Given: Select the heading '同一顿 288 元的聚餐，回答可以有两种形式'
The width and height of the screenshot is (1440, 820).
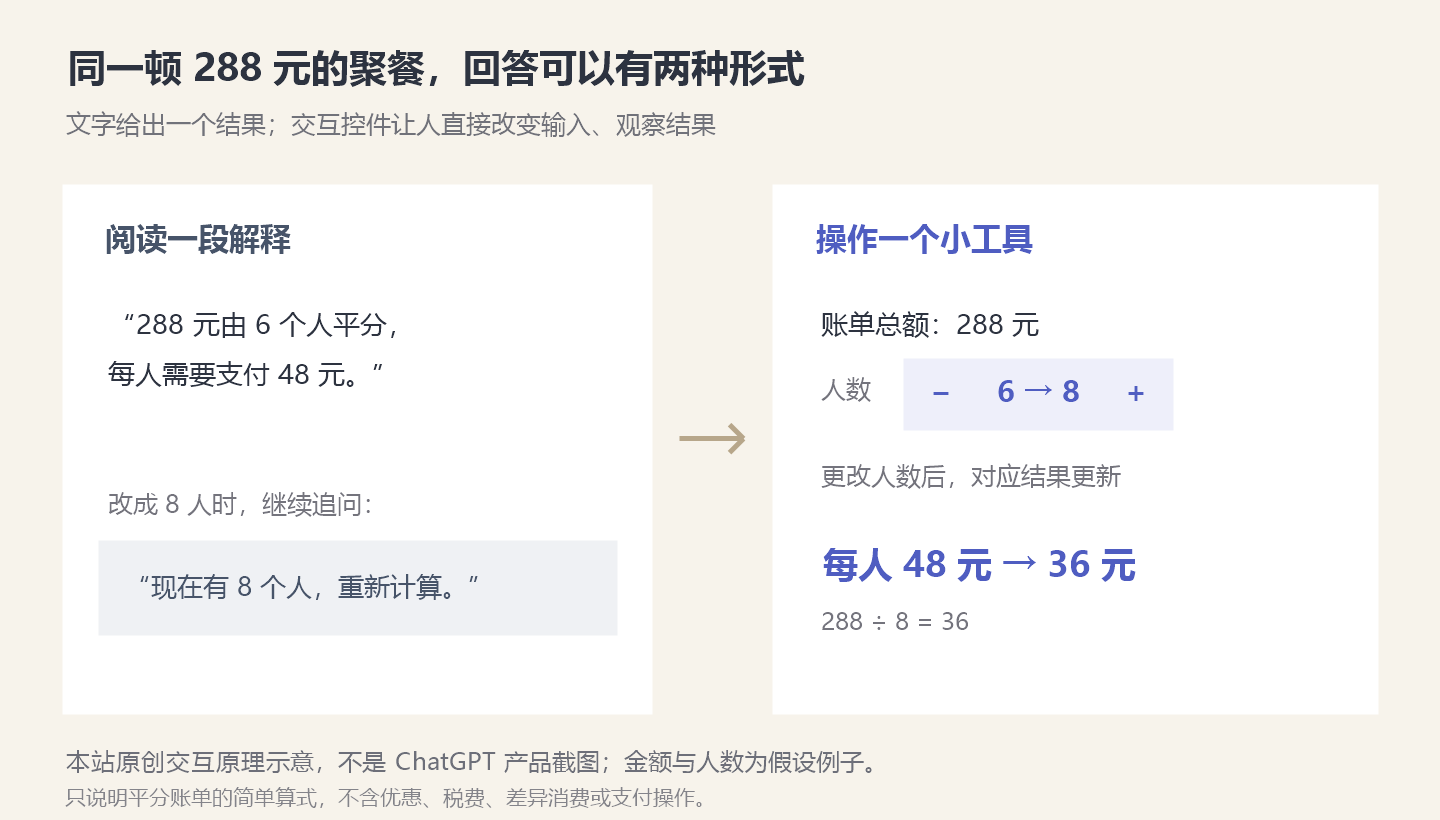Looking at the screenshot, I should (435, 69).
